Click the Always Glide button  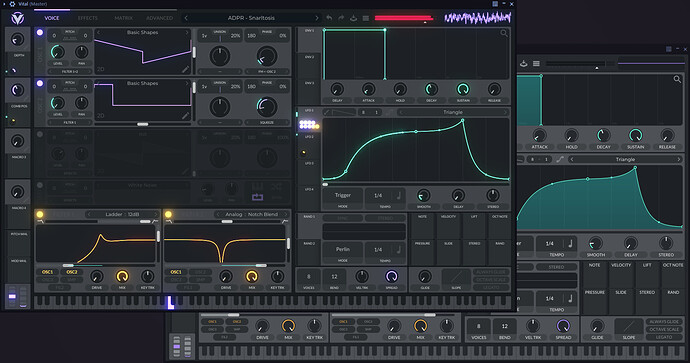491,272
